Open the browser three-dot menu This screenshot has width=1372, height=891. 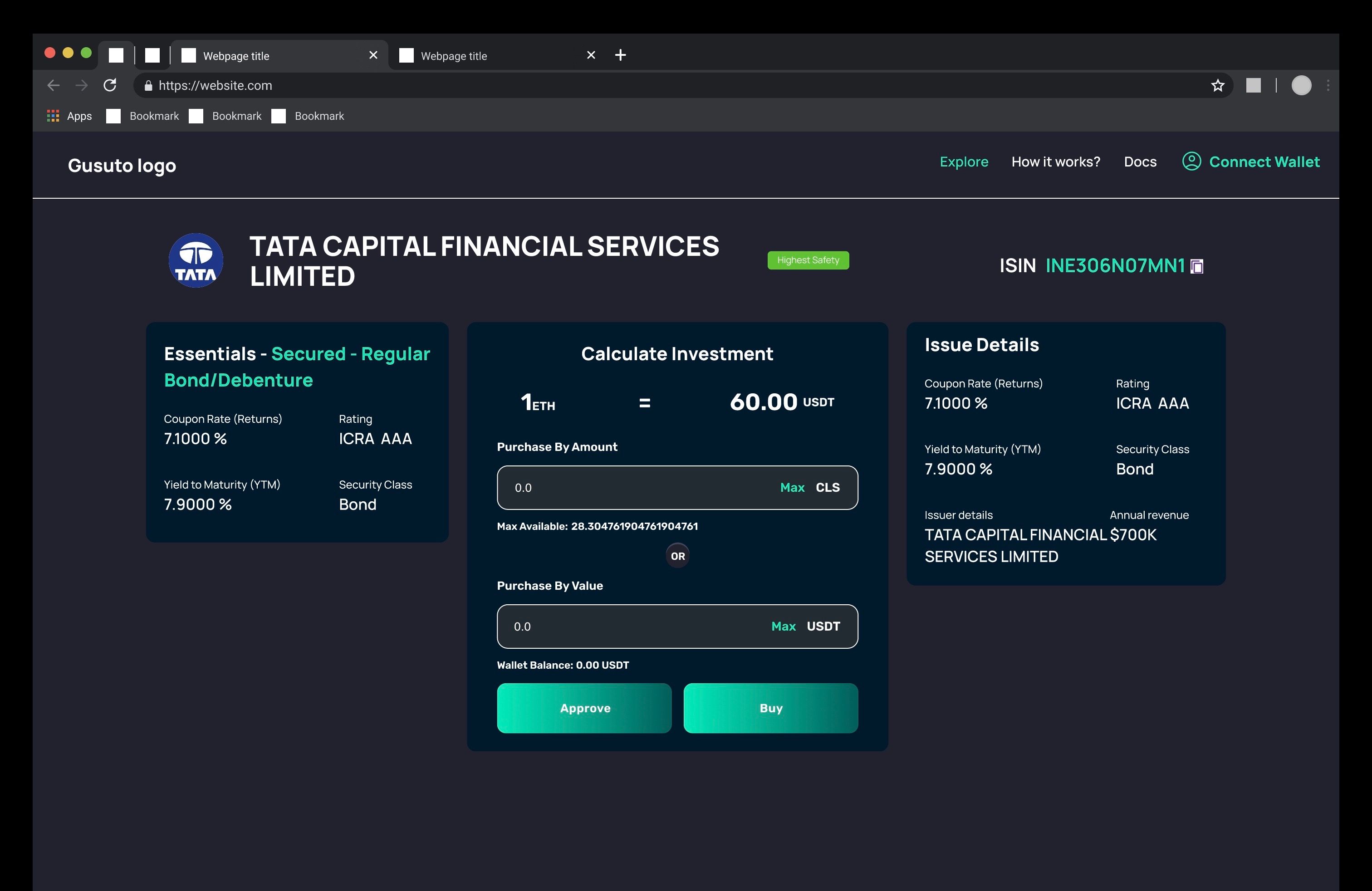point(1328,85)
